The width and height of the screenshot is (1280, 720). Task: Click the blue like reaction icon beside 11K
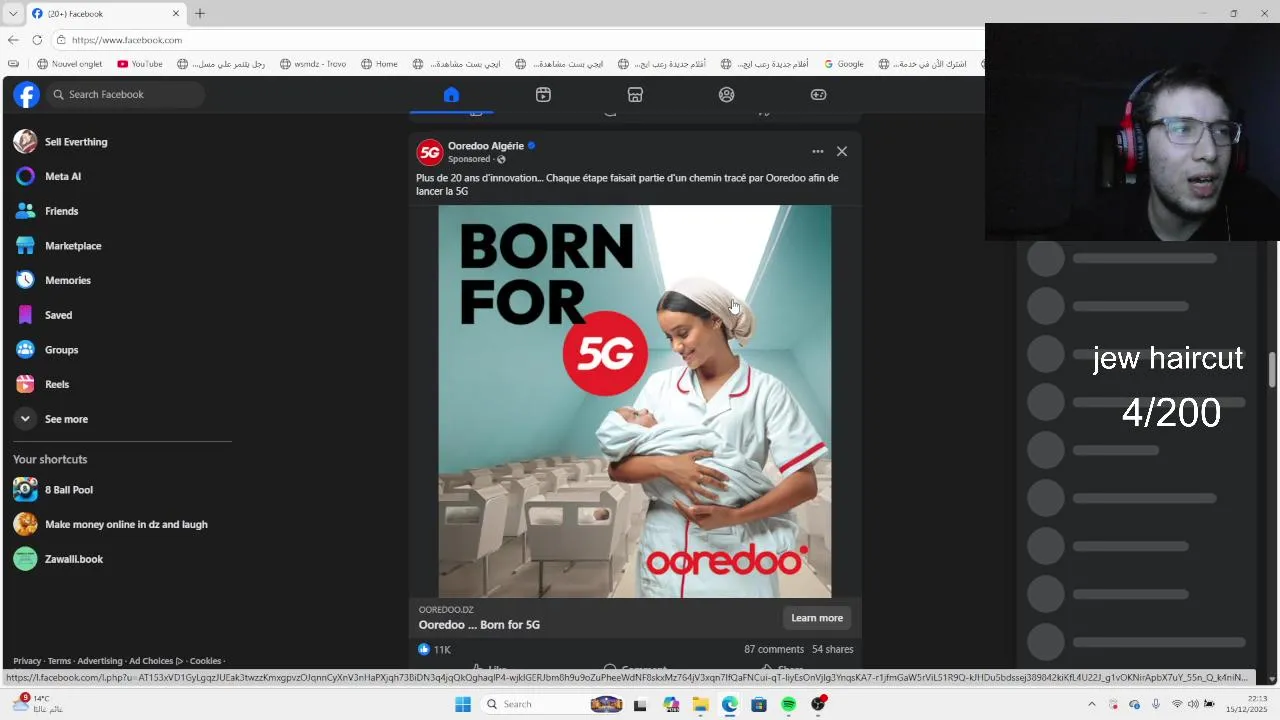tap(424, 649)
